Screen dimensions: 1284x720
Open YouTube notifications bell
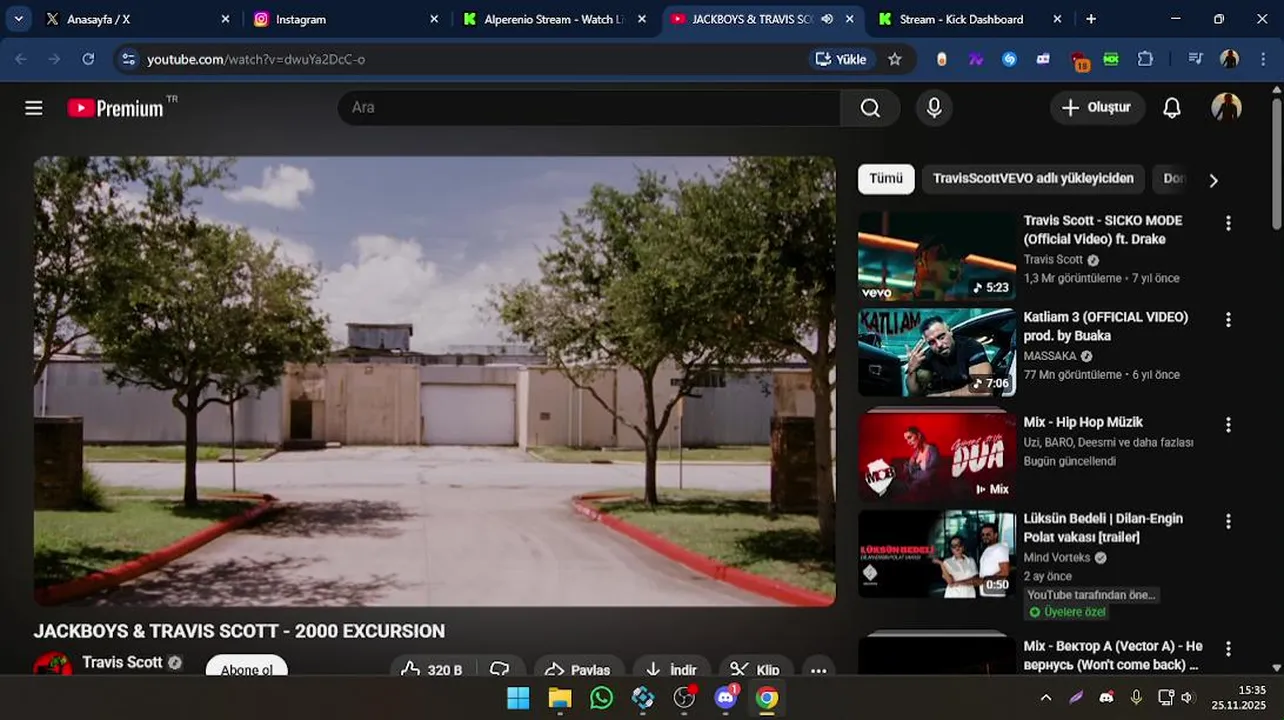[x=1172, y=108]
